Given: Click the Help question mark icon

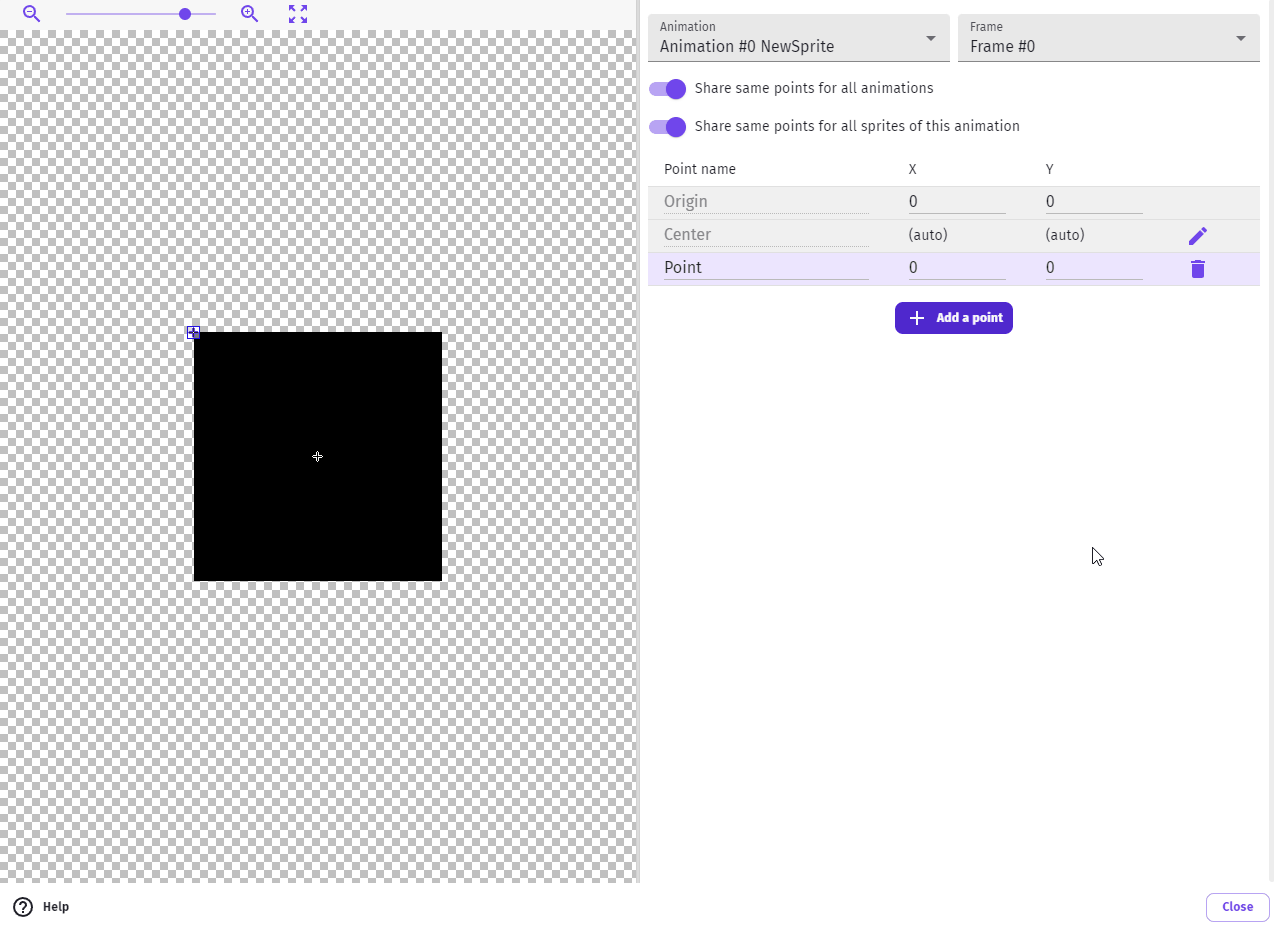Looking at the screenshot, I should coord(23,907).
